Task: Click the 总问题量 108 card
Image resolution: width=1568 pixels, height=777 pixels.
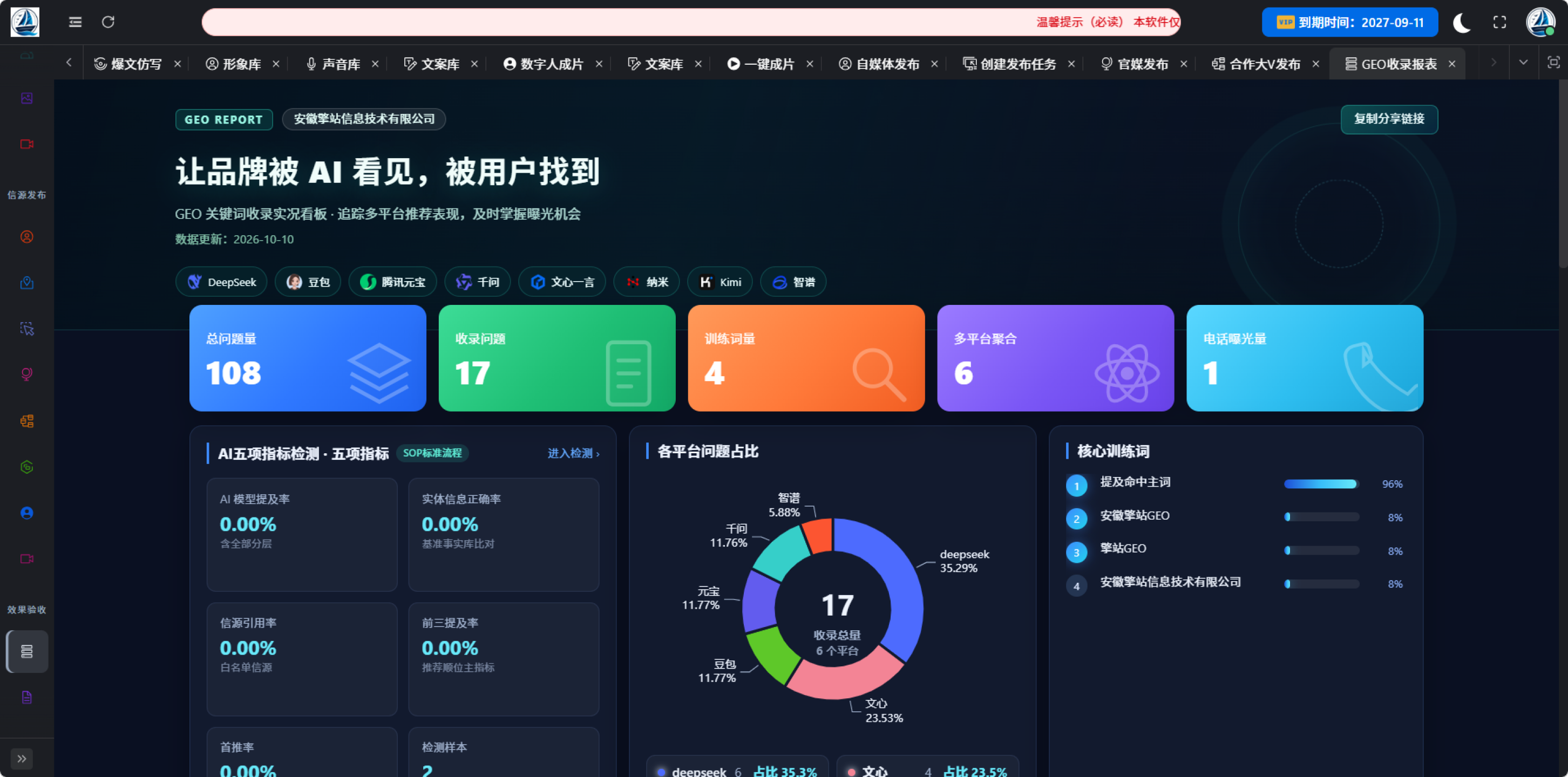Action: (x=308, y=358)
